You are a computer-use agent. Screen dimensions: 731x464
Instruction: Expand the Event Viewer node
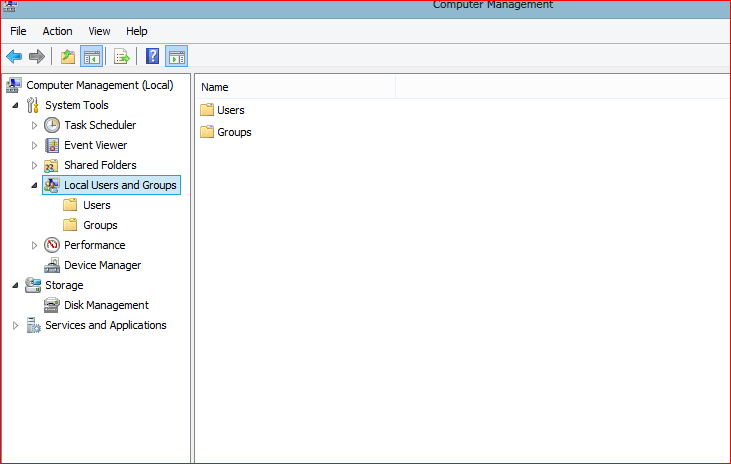[34, 145]
